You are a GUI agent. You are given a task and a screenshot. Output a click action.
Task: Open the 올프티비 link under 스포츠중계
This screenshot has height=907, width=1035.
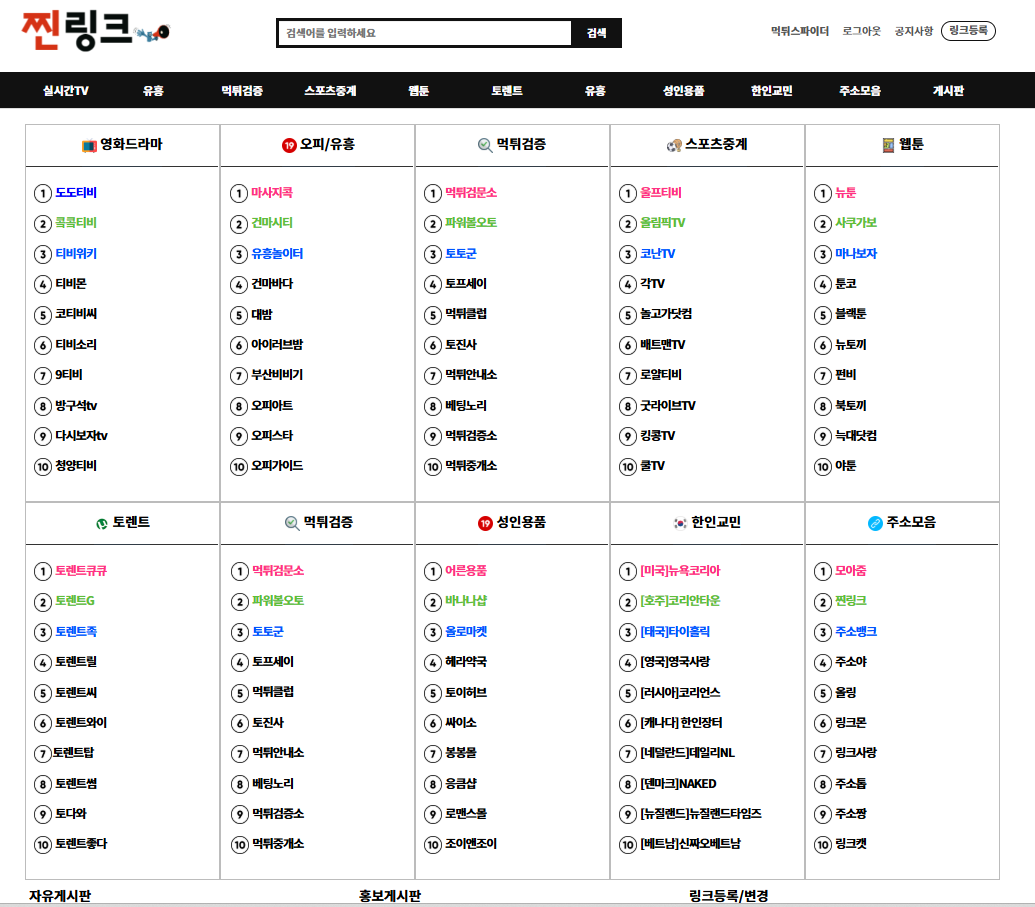coord(660,193)
